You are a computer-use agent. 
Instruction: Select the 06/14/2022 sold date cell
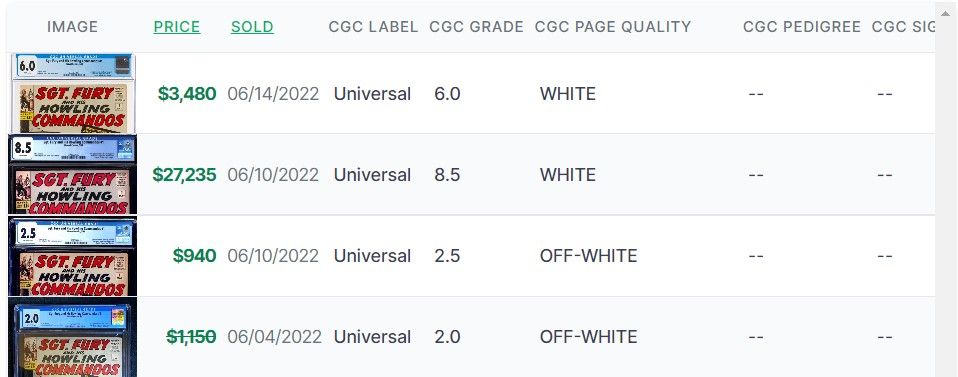pos(273,93)
